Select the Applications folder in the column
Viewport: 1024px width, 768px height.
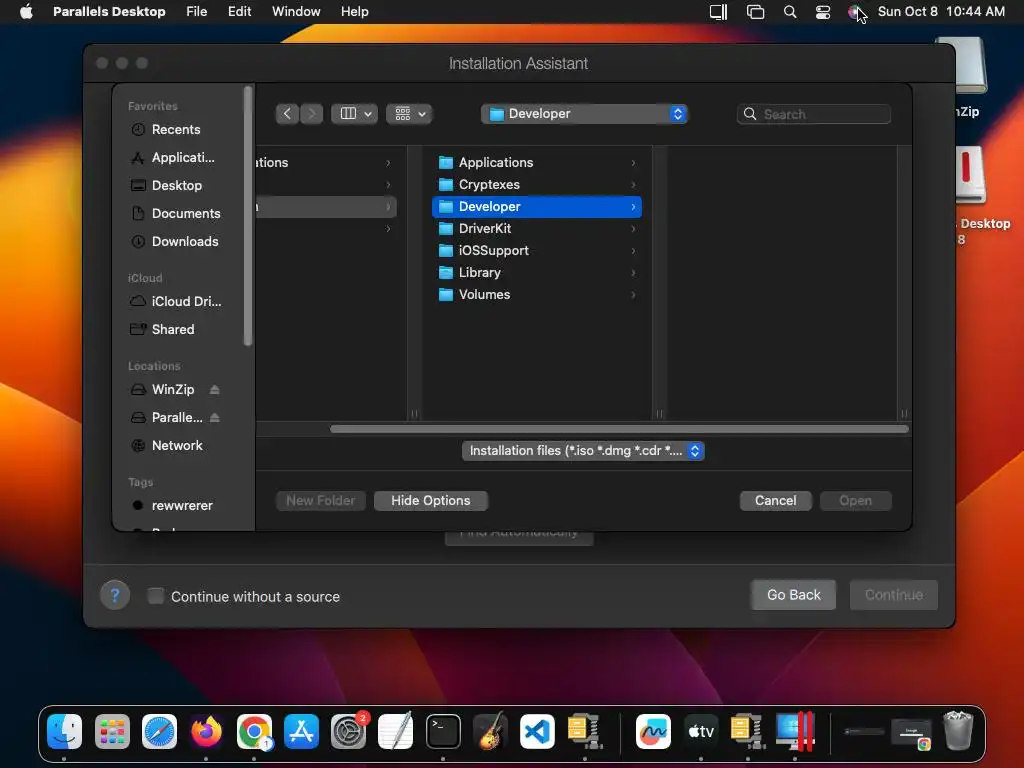point(537,163)
